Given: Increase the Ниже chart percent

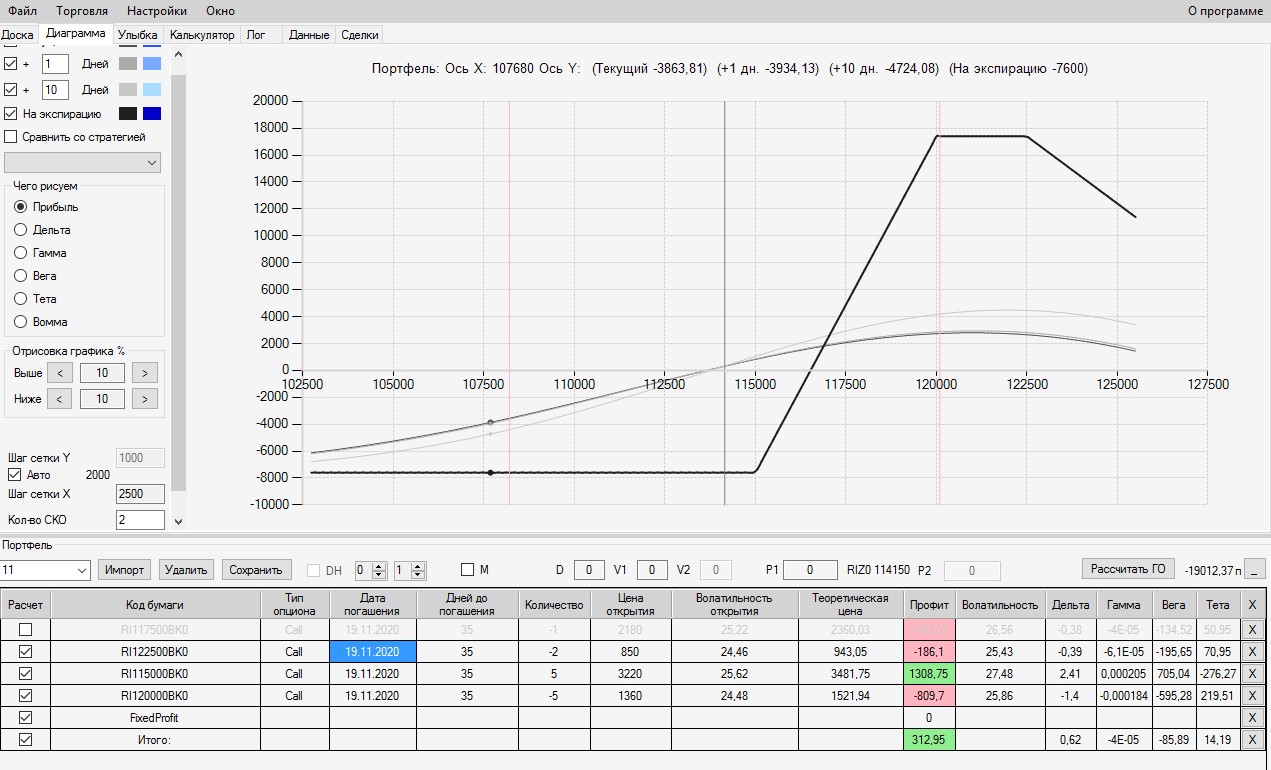Looking at the screenshot, I should 145,399.
